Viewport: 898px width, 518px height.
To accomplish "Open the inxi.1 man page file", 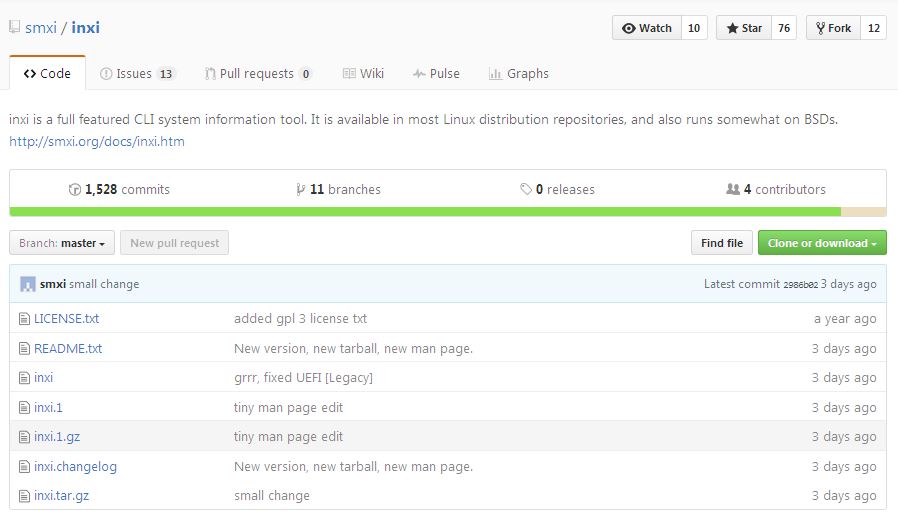I will point(48,407).
